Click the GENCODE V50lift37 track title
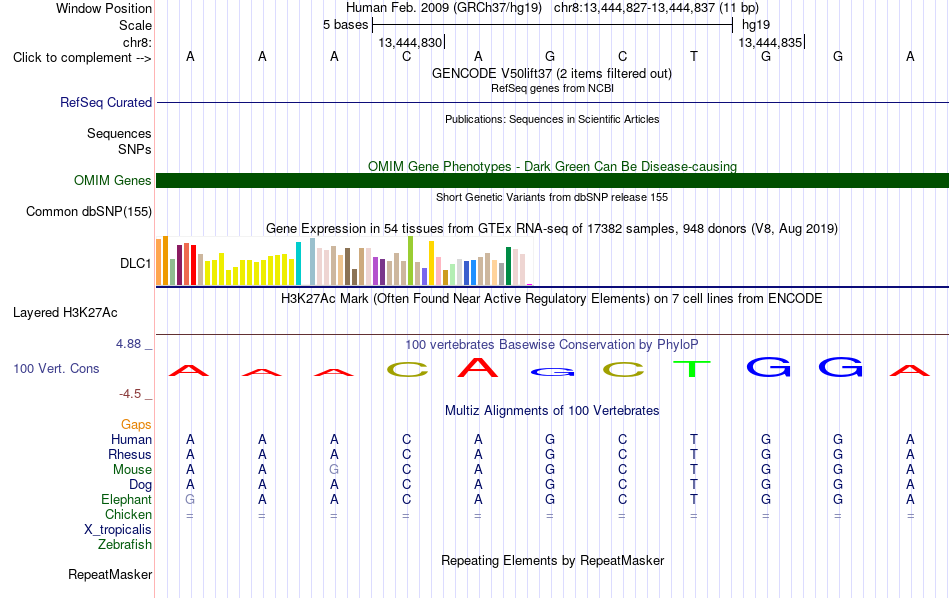This screenshot has width=950, height=598. 551,74
